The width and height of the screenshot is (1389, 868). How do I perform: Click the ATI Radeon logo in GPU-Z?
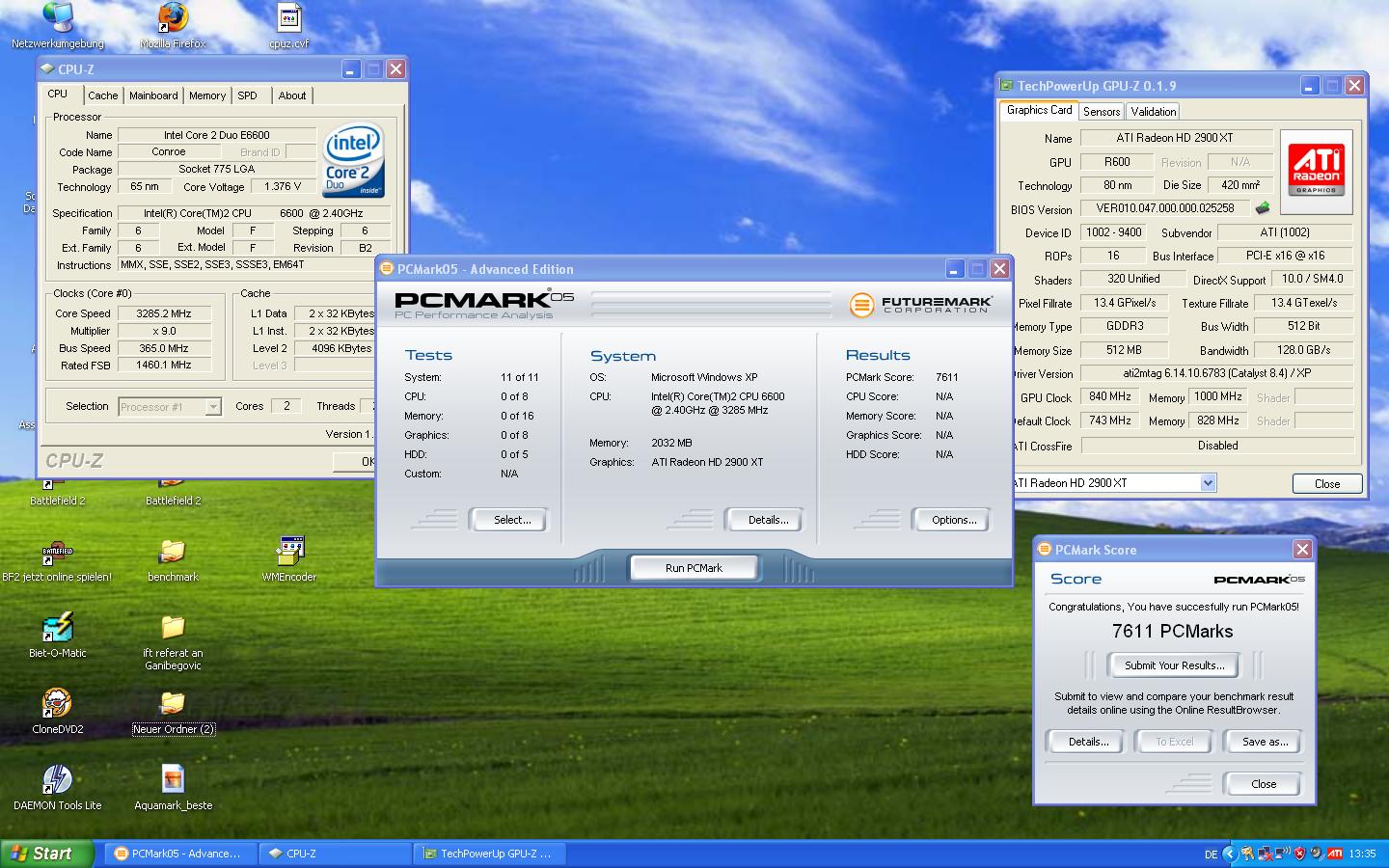1317,171
